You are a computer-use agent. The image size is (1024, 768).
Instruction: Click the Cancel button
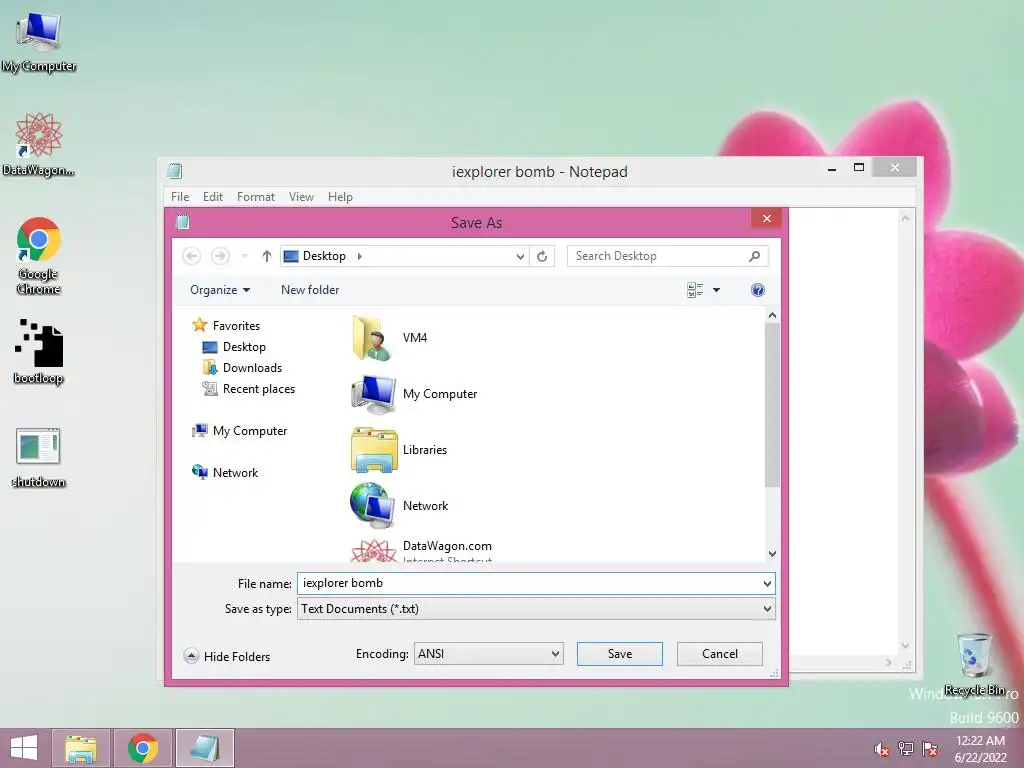tap(719, 654)
